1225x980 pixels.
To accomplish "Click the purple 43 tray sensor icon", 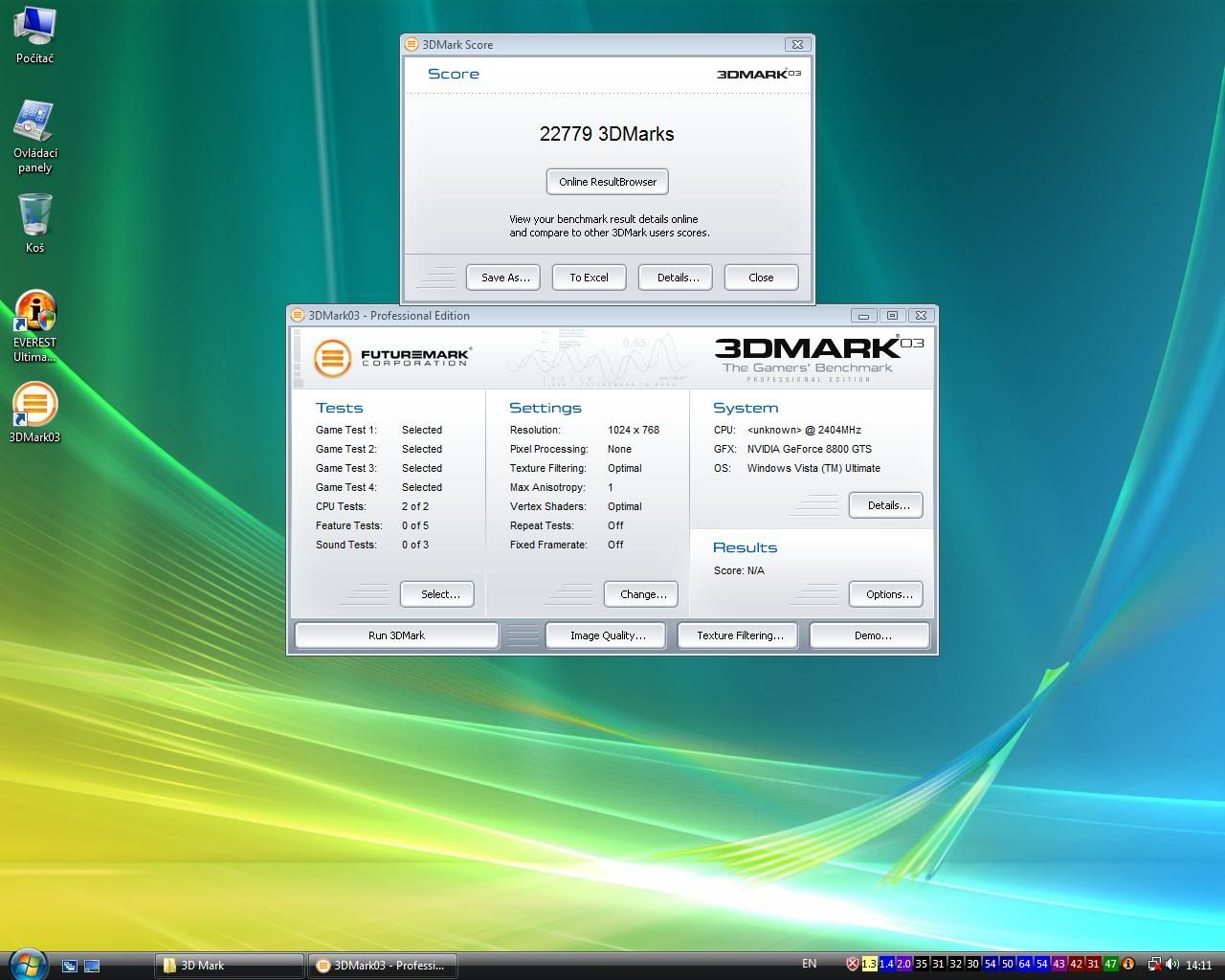I will 1058,964.
